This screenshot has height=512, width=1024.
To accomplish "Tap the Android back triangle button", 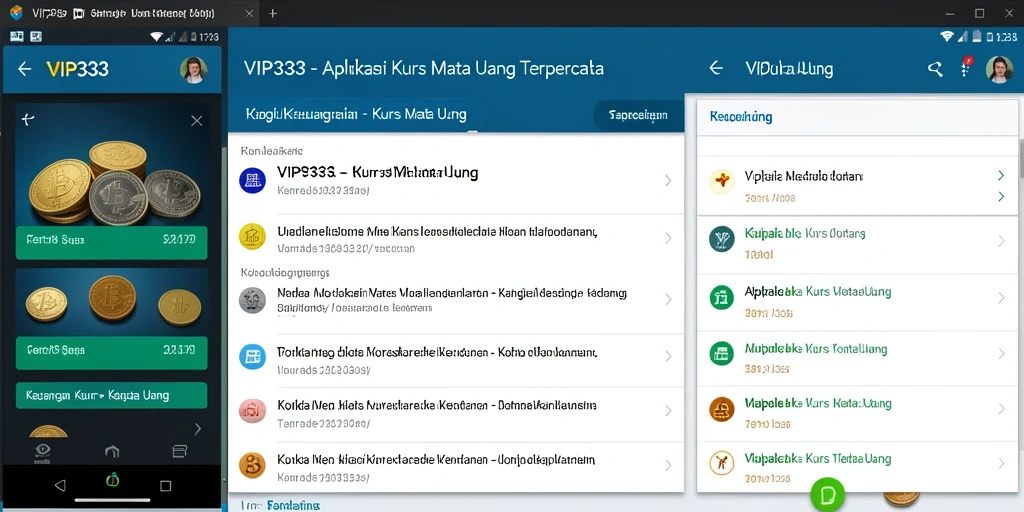I will pos(60,485).
